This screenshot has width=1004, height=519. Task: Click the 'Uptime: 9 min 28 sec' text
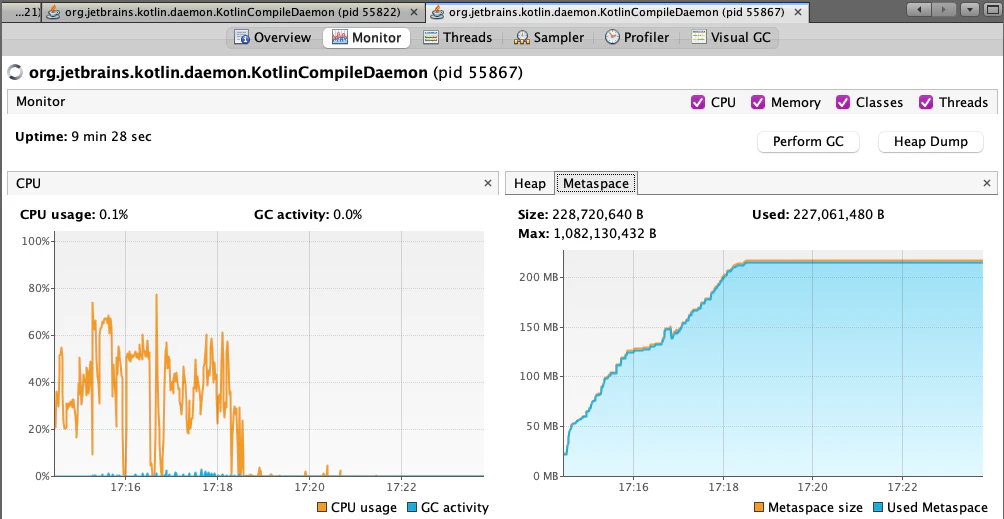pos(83,136)
